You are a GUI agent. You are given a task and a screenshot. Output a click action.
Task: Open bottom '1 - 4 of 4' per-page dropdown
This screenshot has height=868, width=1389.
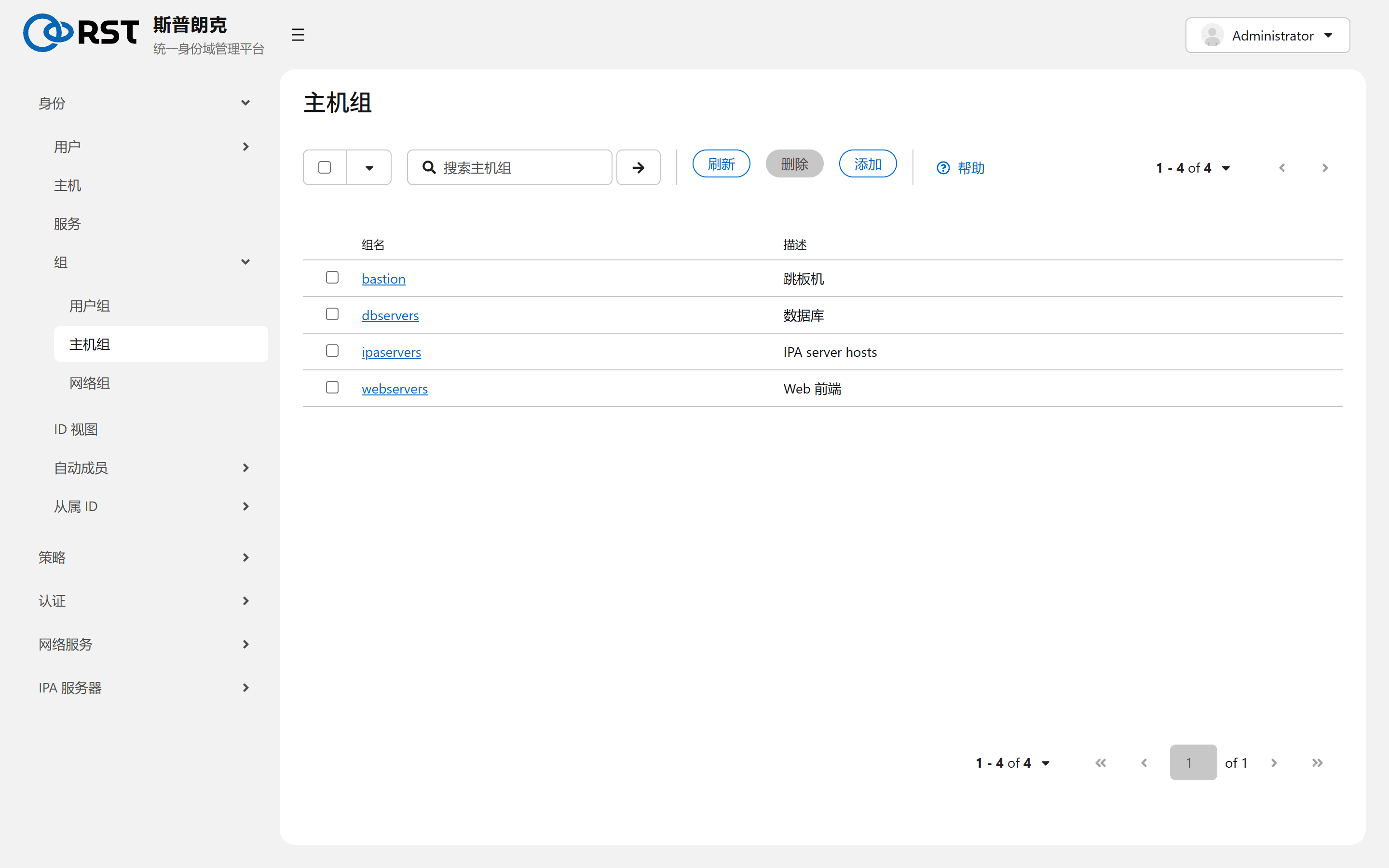click(1013, 763)
